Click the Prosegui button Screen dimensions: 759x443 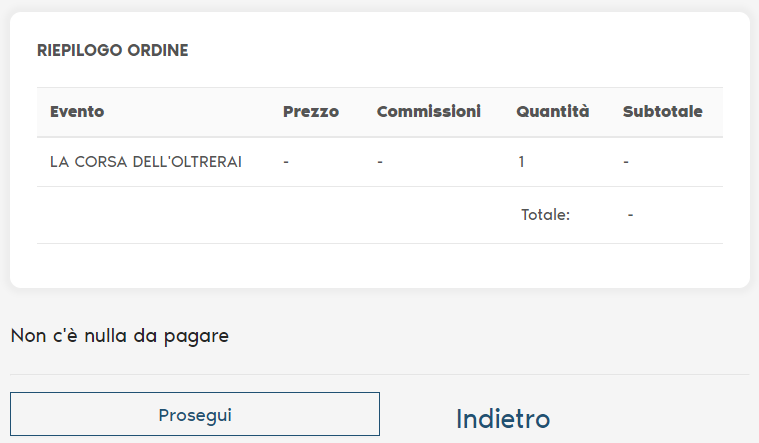[195, 414]
